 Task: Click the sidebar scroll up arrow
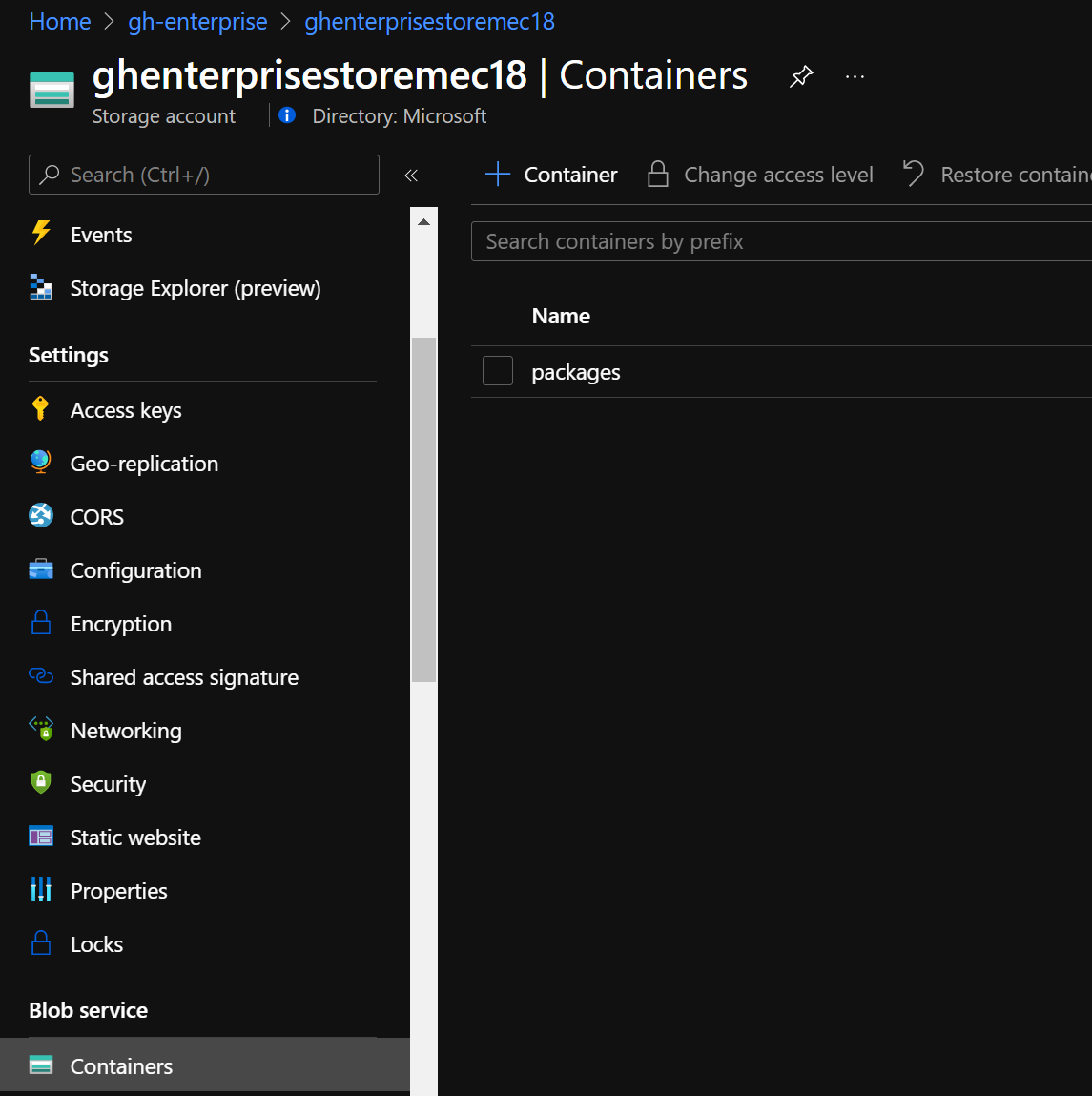[423, 222]
